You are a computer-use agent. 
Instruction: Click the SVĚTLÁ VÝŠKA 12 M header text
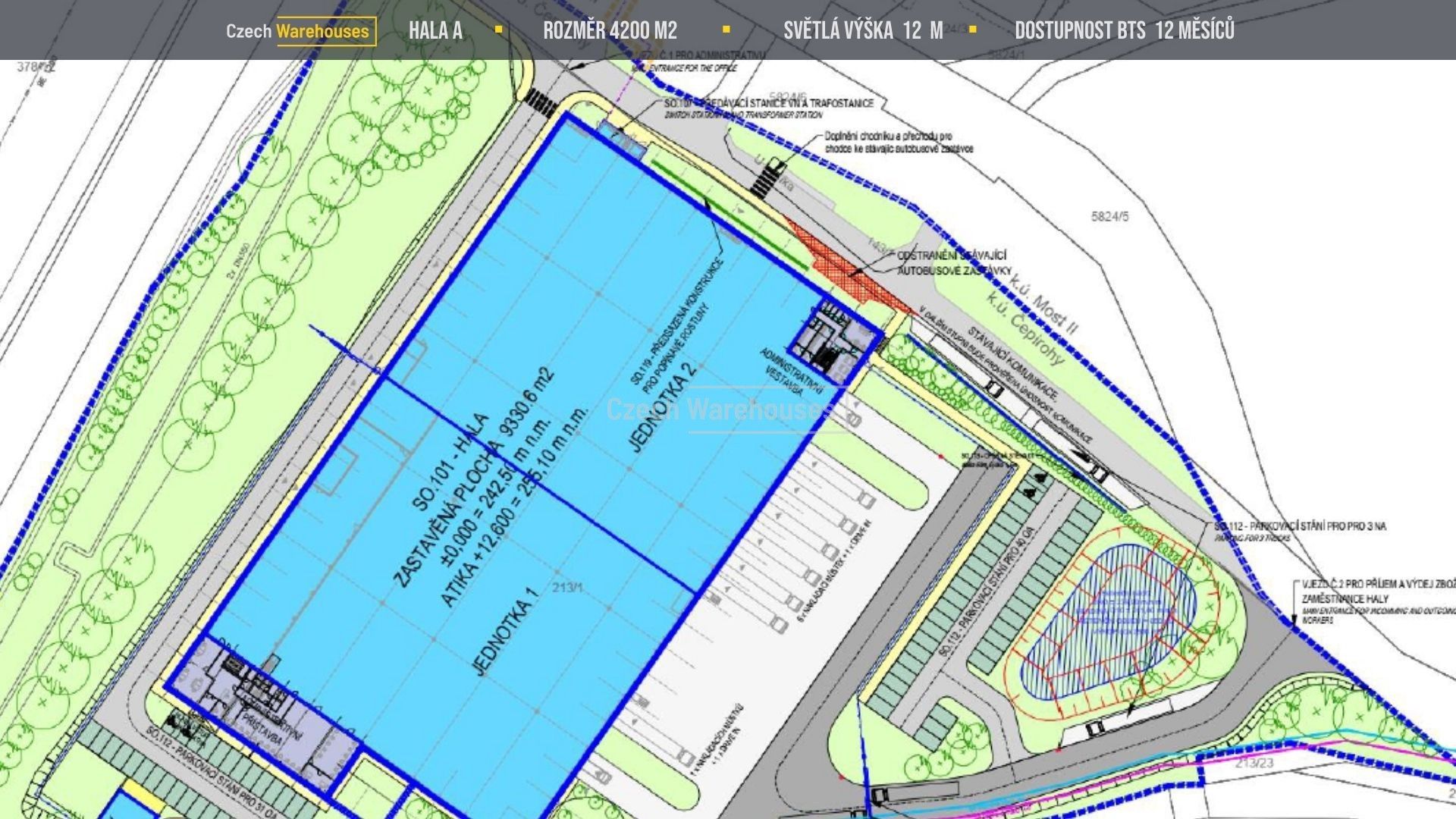click(863, 30)
